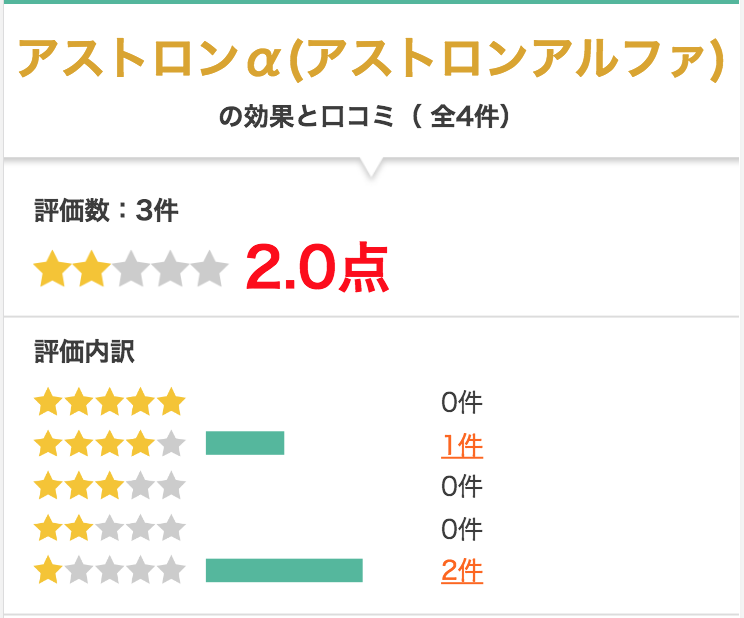The height and width of the screenshot is (618, 744).
Task: Click the 0件 count for three stars
Action: click(x=462, y=486)
